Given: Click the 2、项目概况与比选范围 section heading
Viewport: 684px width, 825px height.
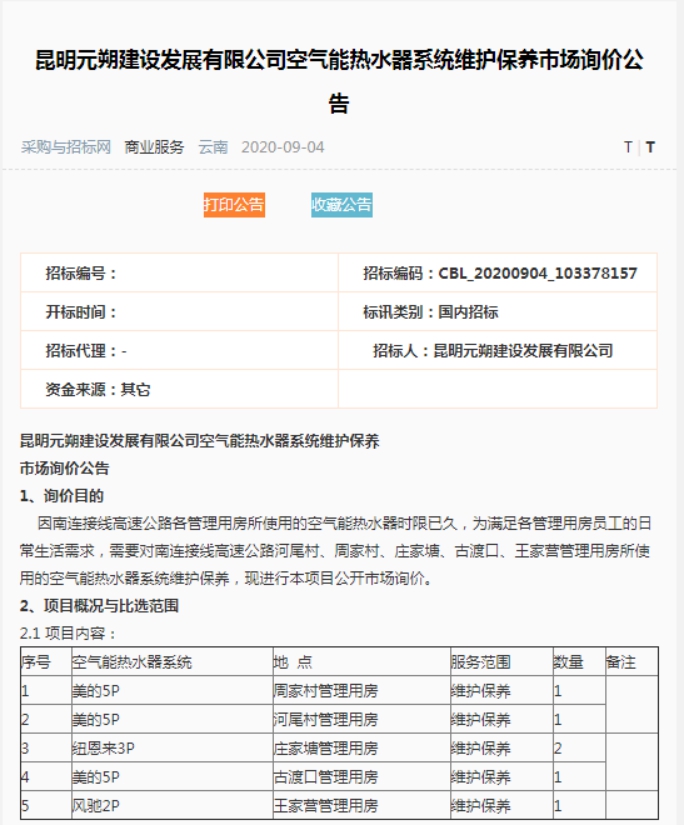Looking at the screenshot, I should (x=100, y=606).
